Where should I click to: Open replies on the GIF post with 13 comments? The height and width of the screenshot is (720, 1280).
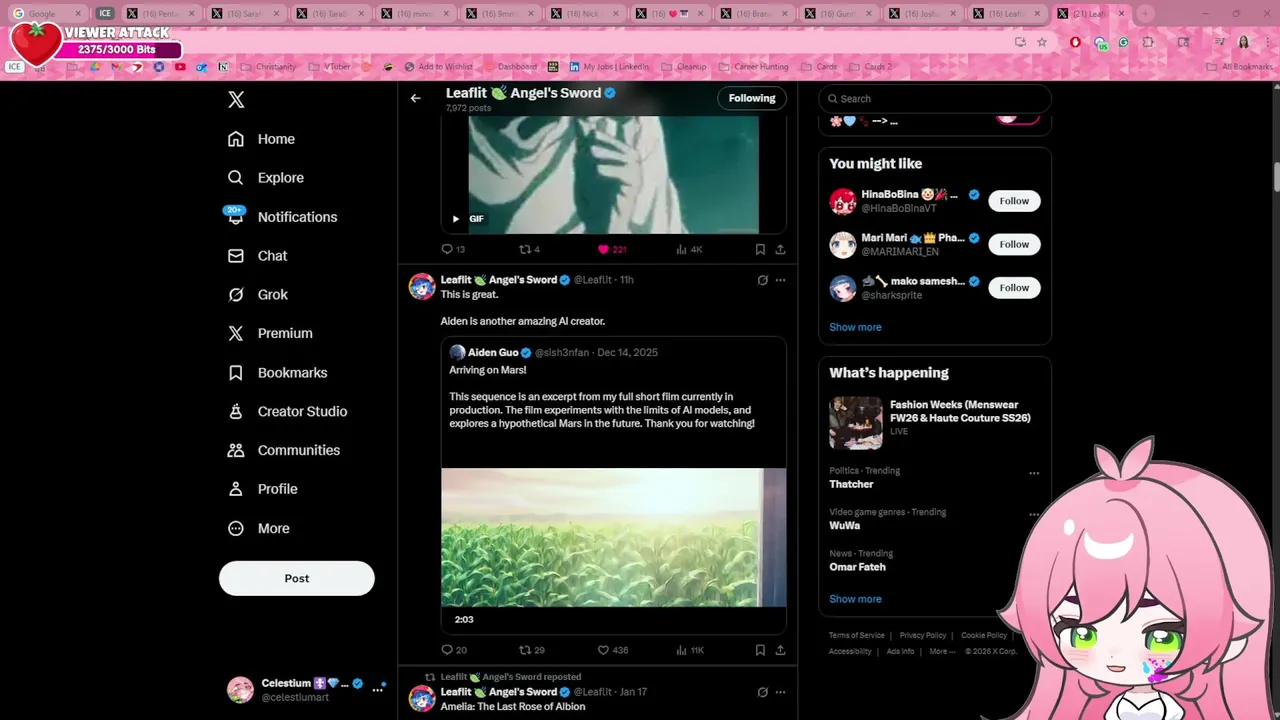pos(453,249)
